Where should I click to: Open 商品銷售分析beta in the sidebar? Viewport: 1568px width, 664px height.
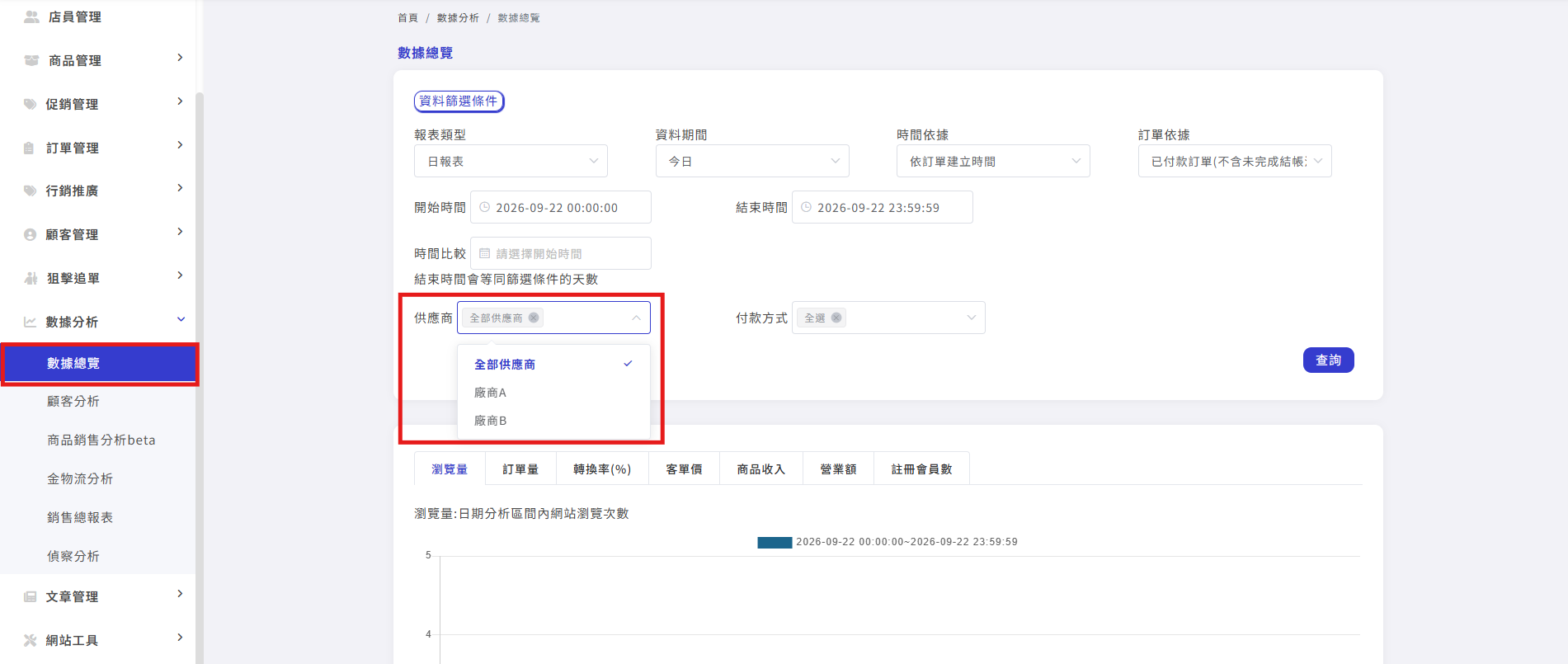[x=101, y=440]
